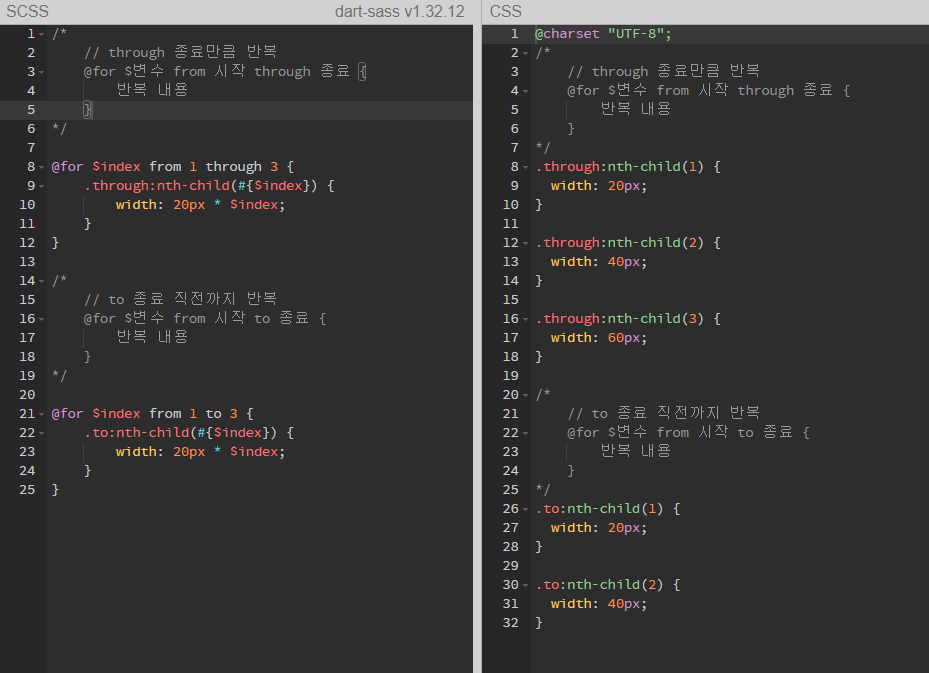Collapse .to:nth-child(1) rule fold in CSS
Image resolution: width=929 pixels, height=673 pixels.
coord(526,509)
